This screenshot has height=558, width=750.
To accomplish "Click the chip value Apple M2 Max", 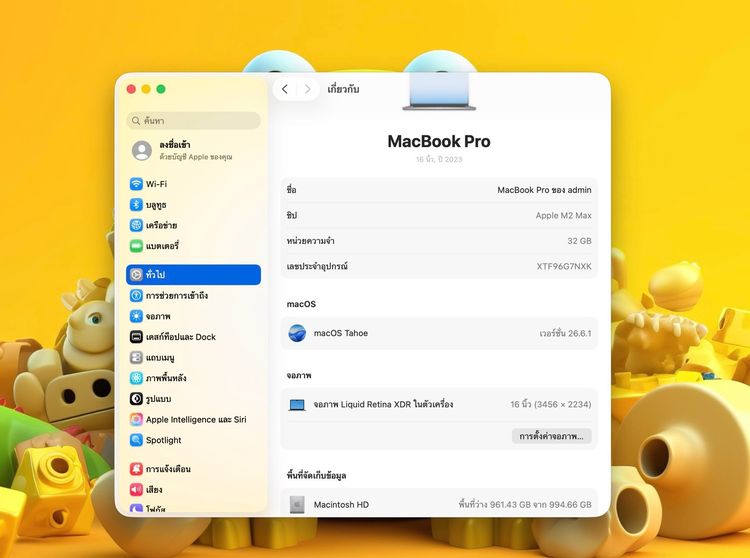I will pyautogui.click(x=563, y=216).
